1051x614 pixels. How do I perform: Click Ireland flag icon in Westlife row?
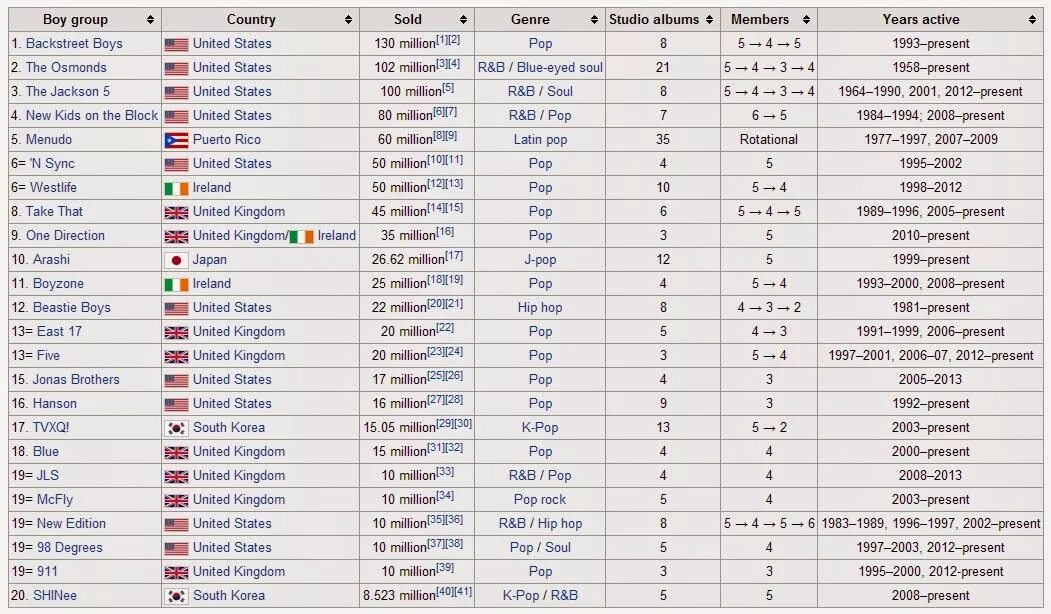tap(176, 188)
